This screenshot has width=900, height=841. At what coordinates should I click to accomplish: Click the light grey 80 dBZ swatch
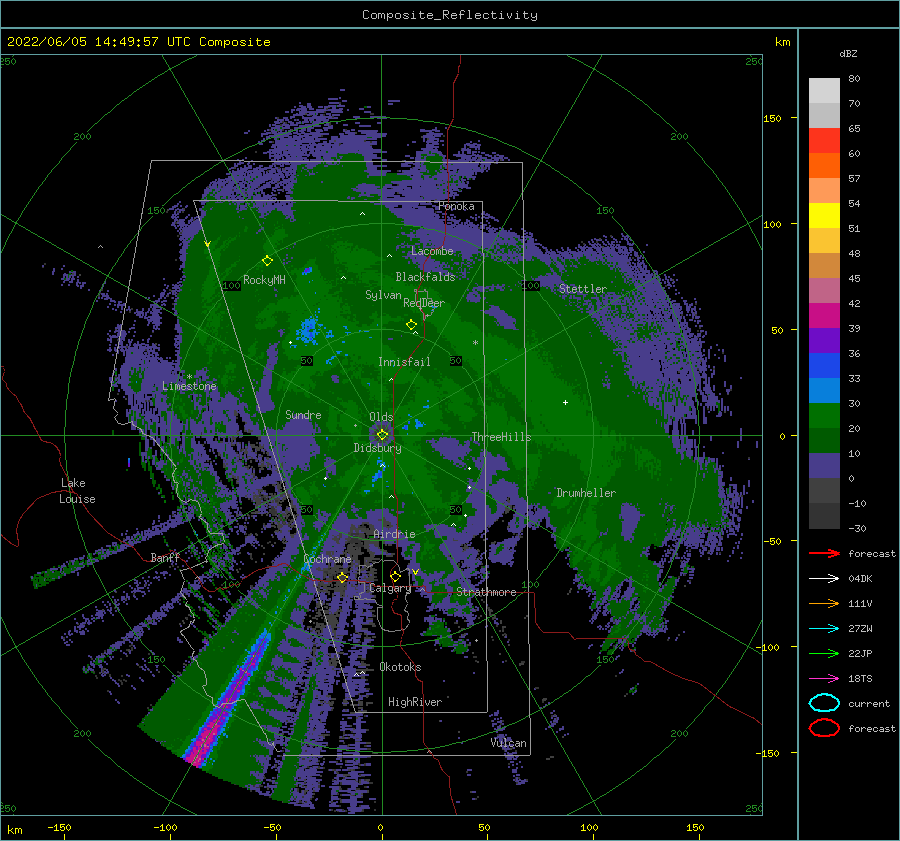pos(824,91)
